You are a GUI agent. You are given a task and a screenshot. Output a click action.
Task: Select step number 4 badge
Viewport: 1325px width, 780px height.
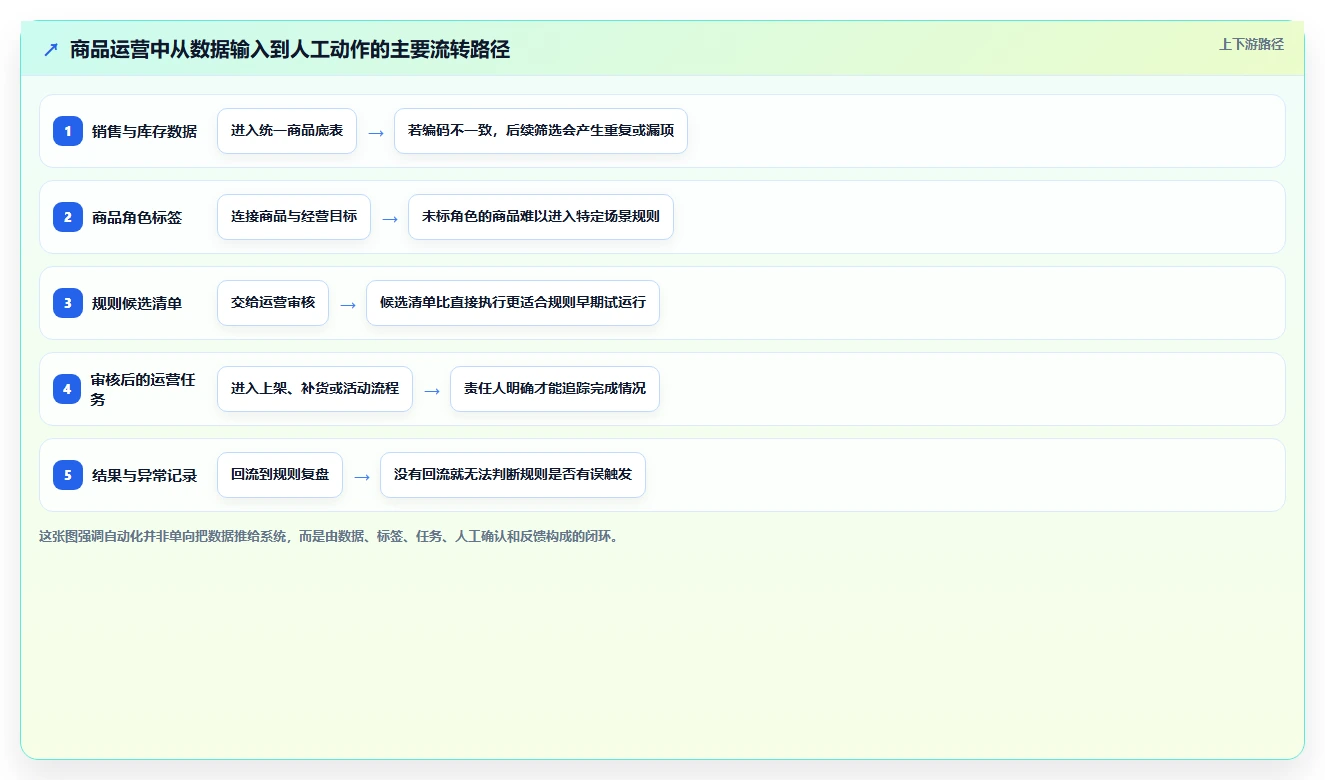(x=68, y=388)
